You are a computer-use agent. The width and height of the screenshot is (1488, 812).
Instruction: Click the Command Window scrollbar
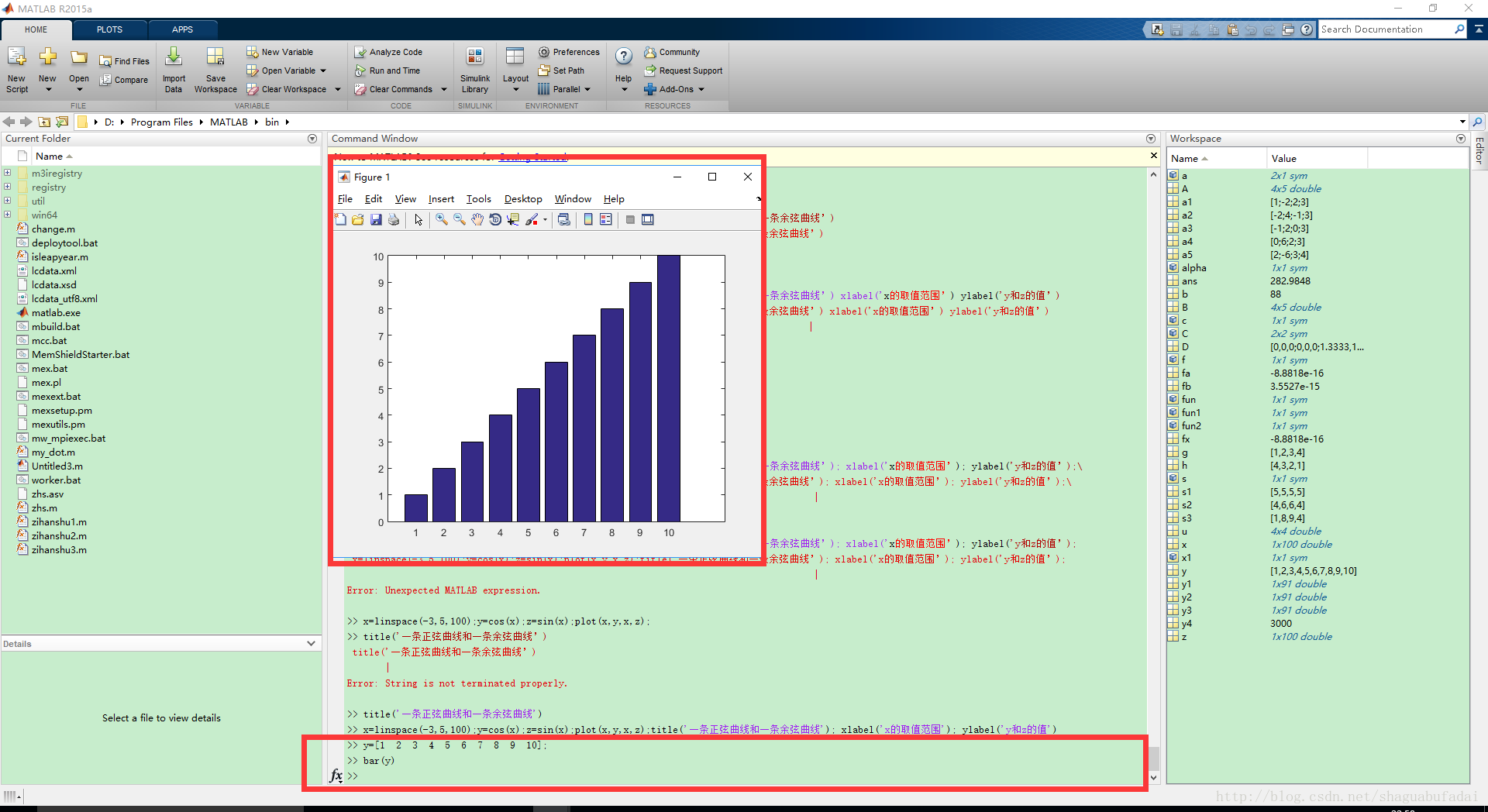(1154, 759)
